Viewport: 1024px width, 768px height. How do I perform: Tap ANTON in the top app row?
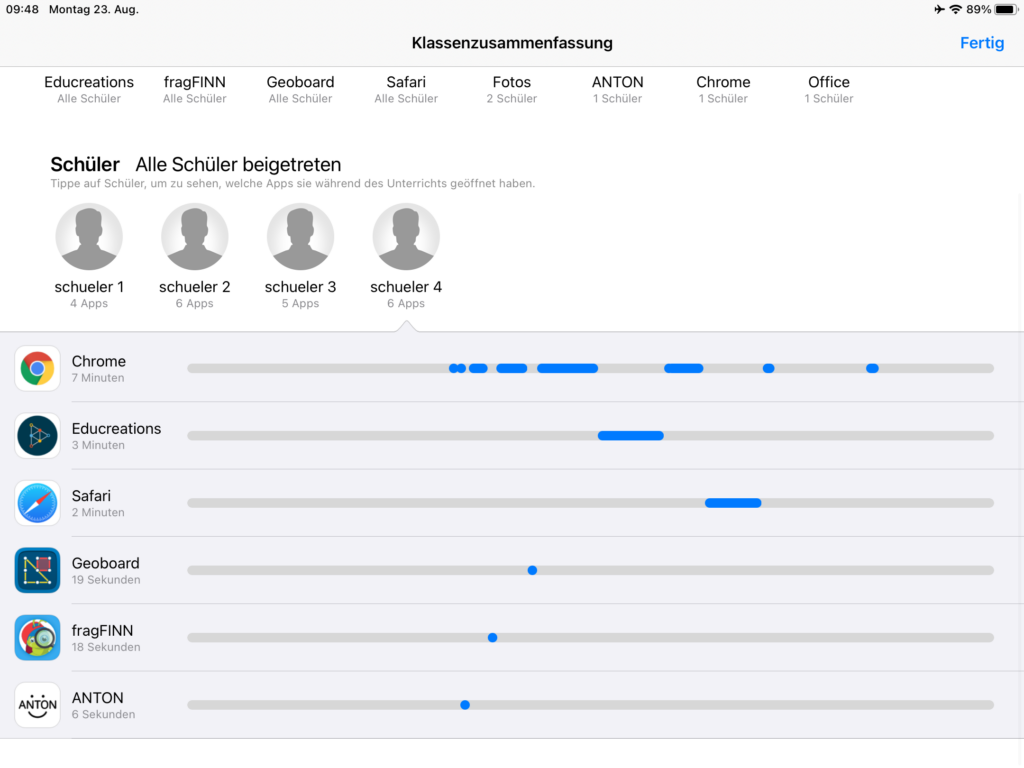pos(617,89)
